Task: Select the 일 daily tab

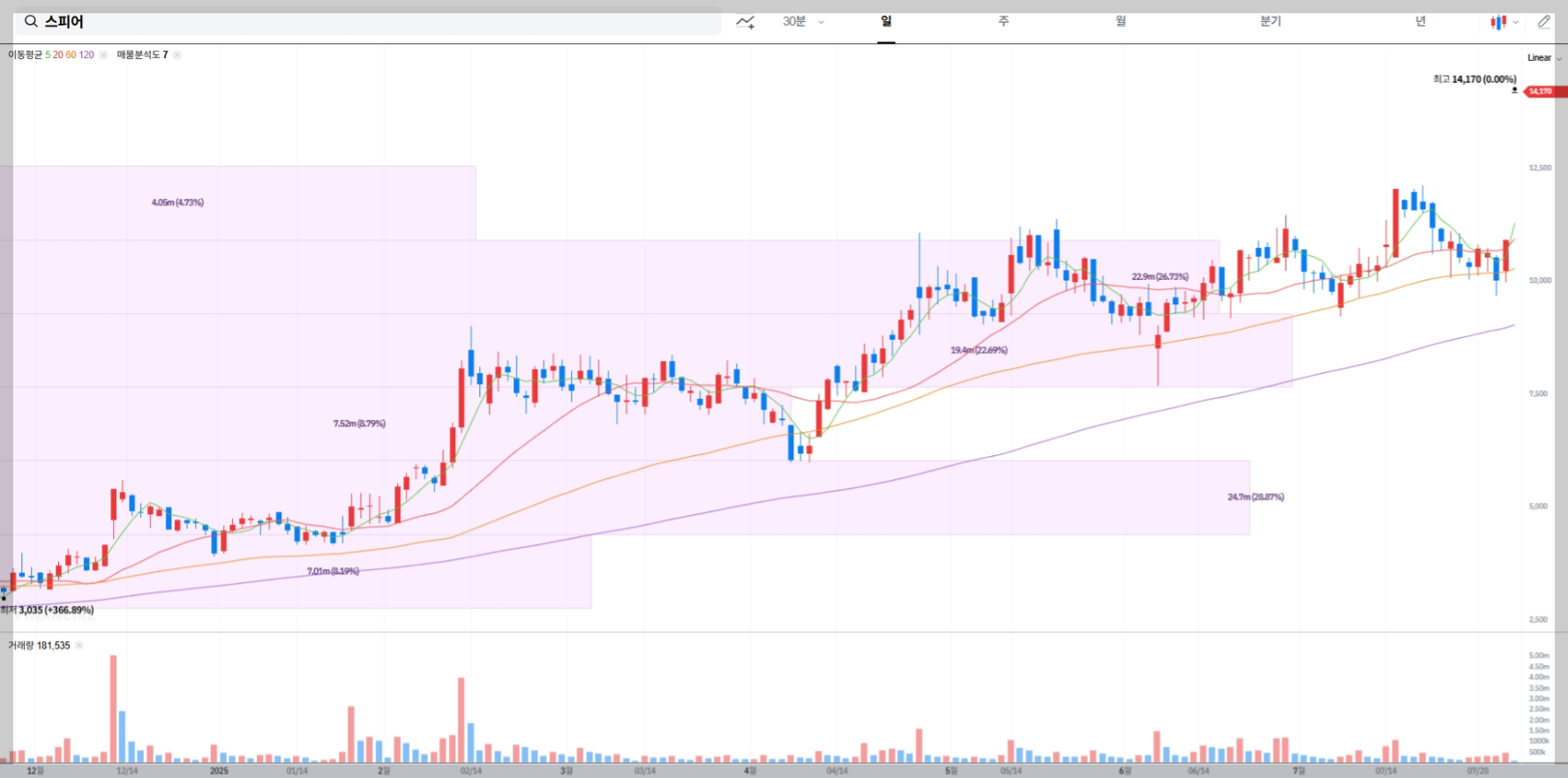Action: click(886, 21)
